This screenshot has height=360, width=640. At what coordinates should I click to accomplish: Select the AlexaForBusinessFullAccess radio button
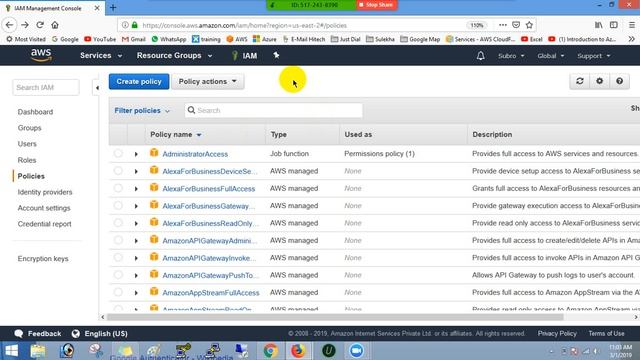118,188
